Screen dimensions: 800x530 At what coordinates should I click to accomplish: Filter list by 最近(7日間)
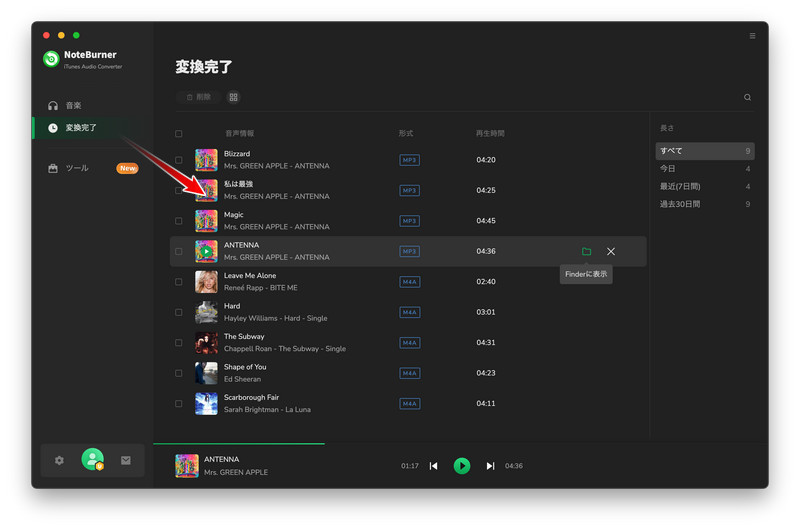705,186
